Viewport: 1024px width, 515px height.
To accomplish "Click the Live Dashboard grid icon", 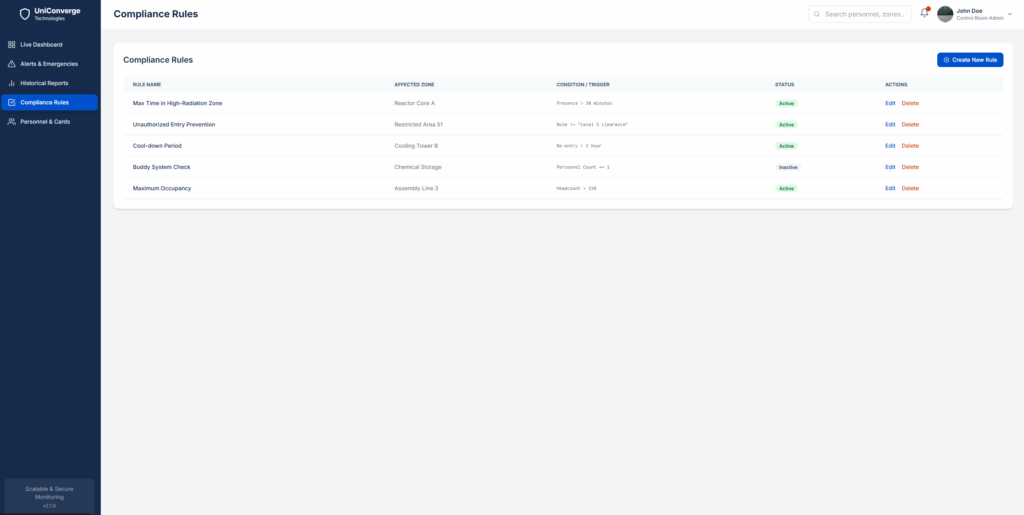I will click(x=11, y=45).
